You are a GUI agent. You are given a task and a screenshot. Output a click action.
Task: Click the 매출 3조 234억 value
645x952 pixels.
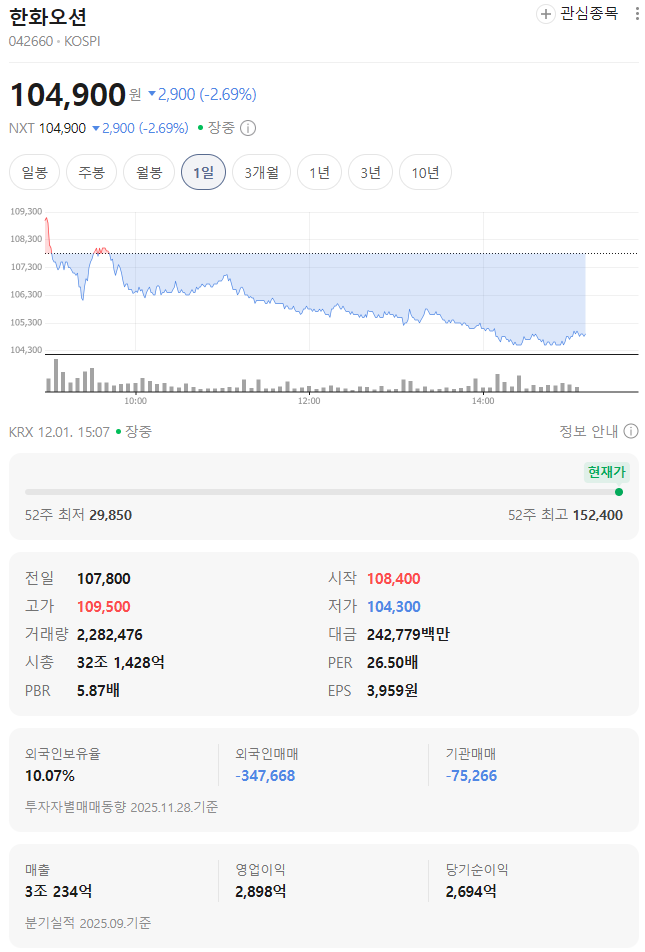pos(59,891)
